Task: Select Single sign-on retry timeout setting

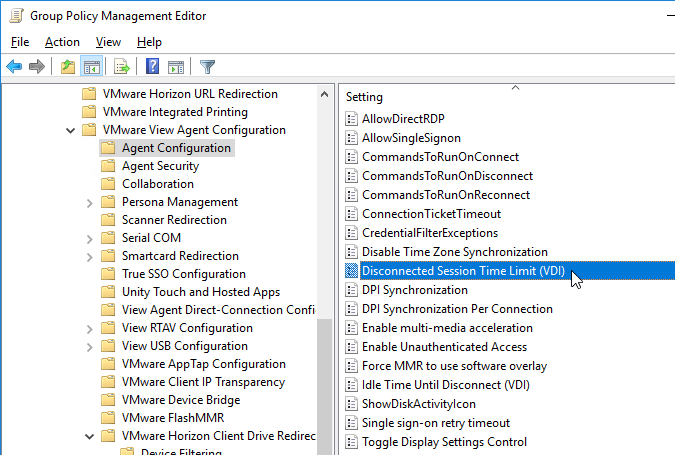Action: pos(436,423)
